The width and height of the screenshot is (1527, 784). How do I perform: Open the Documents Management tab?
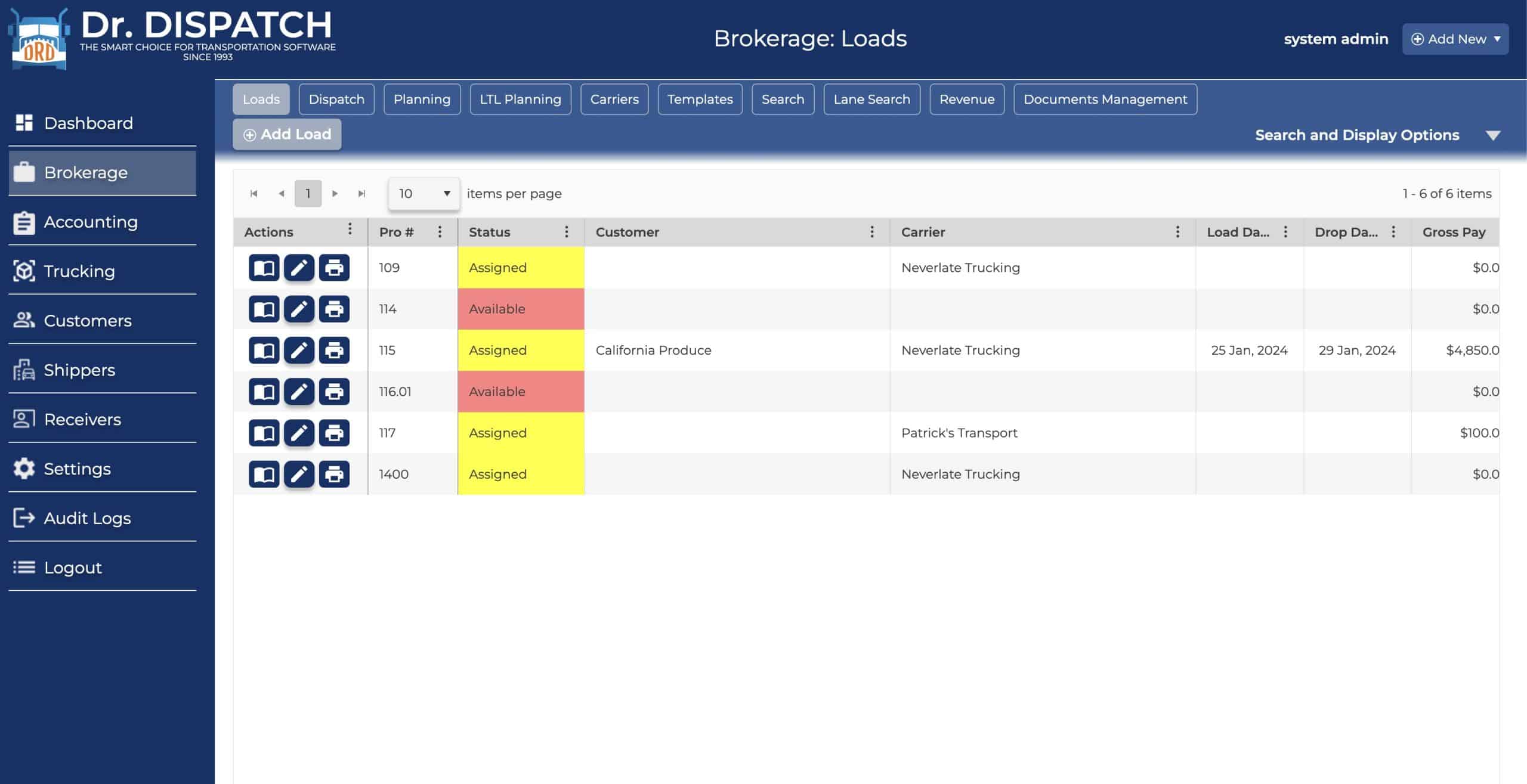(x=1105, y=100)
